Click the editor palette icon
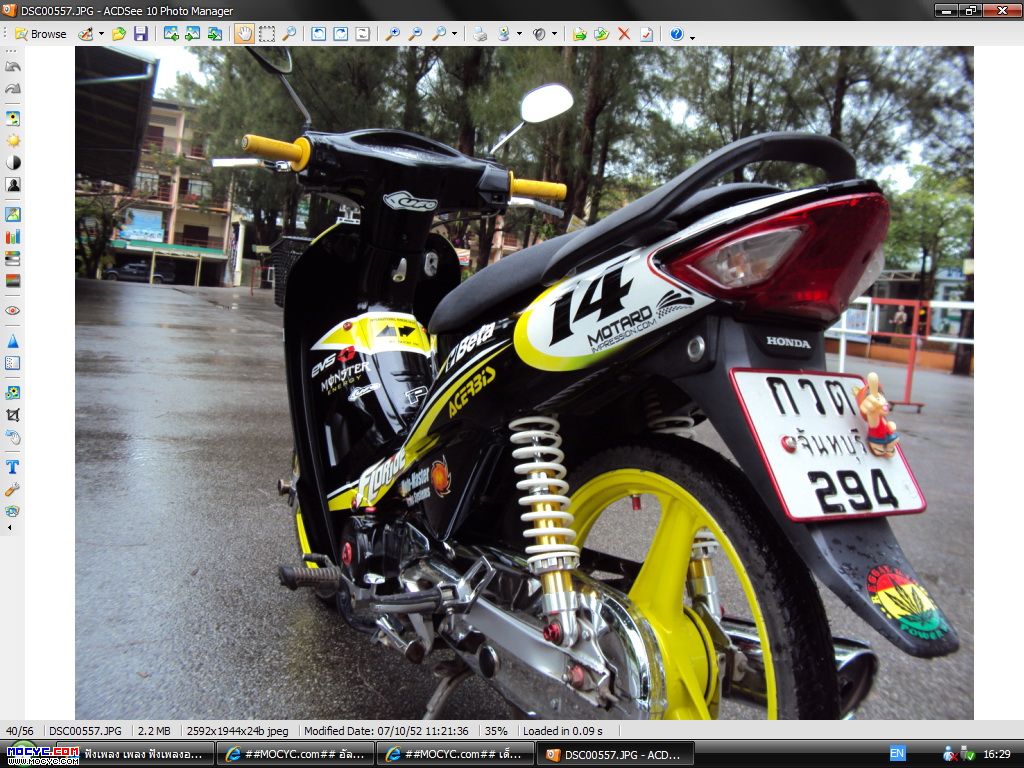 [86, 34]
